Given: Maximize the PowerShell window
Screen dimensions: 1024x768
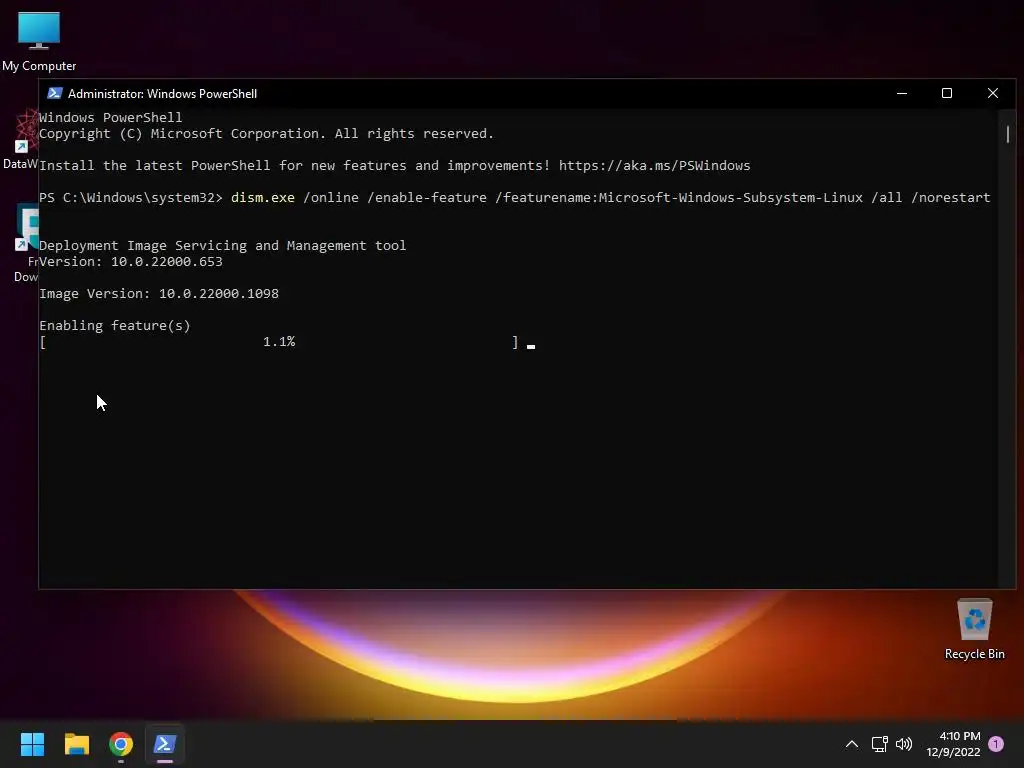Looking at the screenshot, I should (947, 93).
